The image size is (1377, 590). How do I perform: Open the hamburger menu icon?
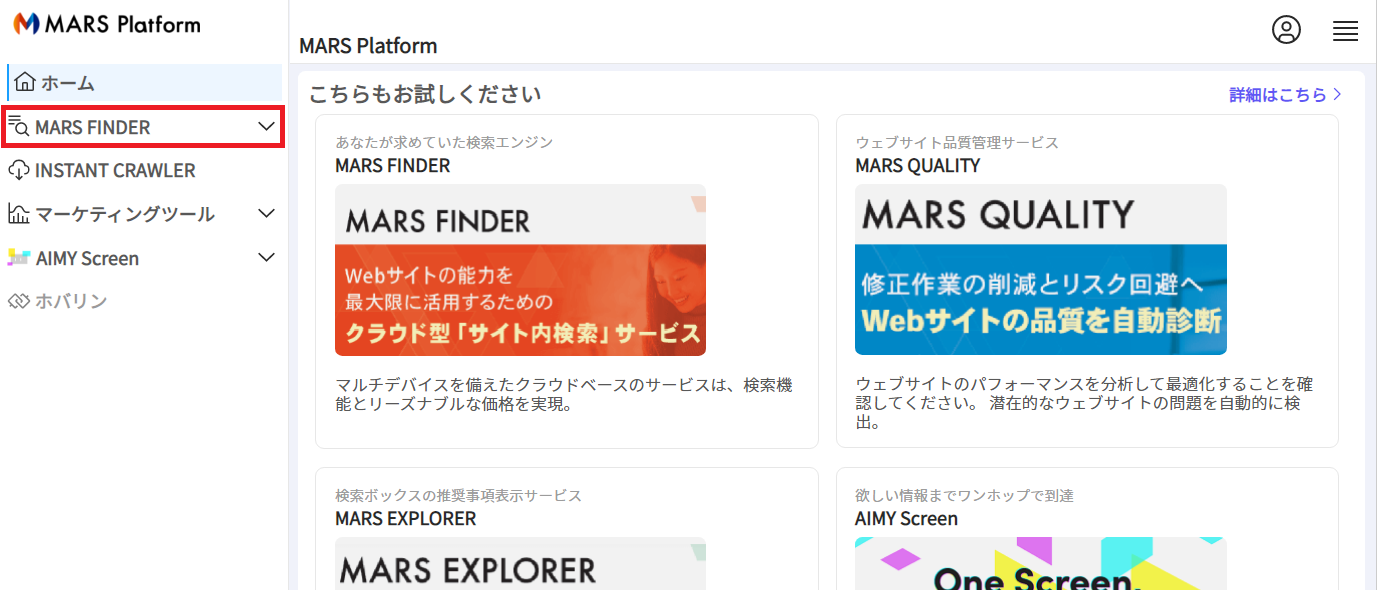[1345, 31]
